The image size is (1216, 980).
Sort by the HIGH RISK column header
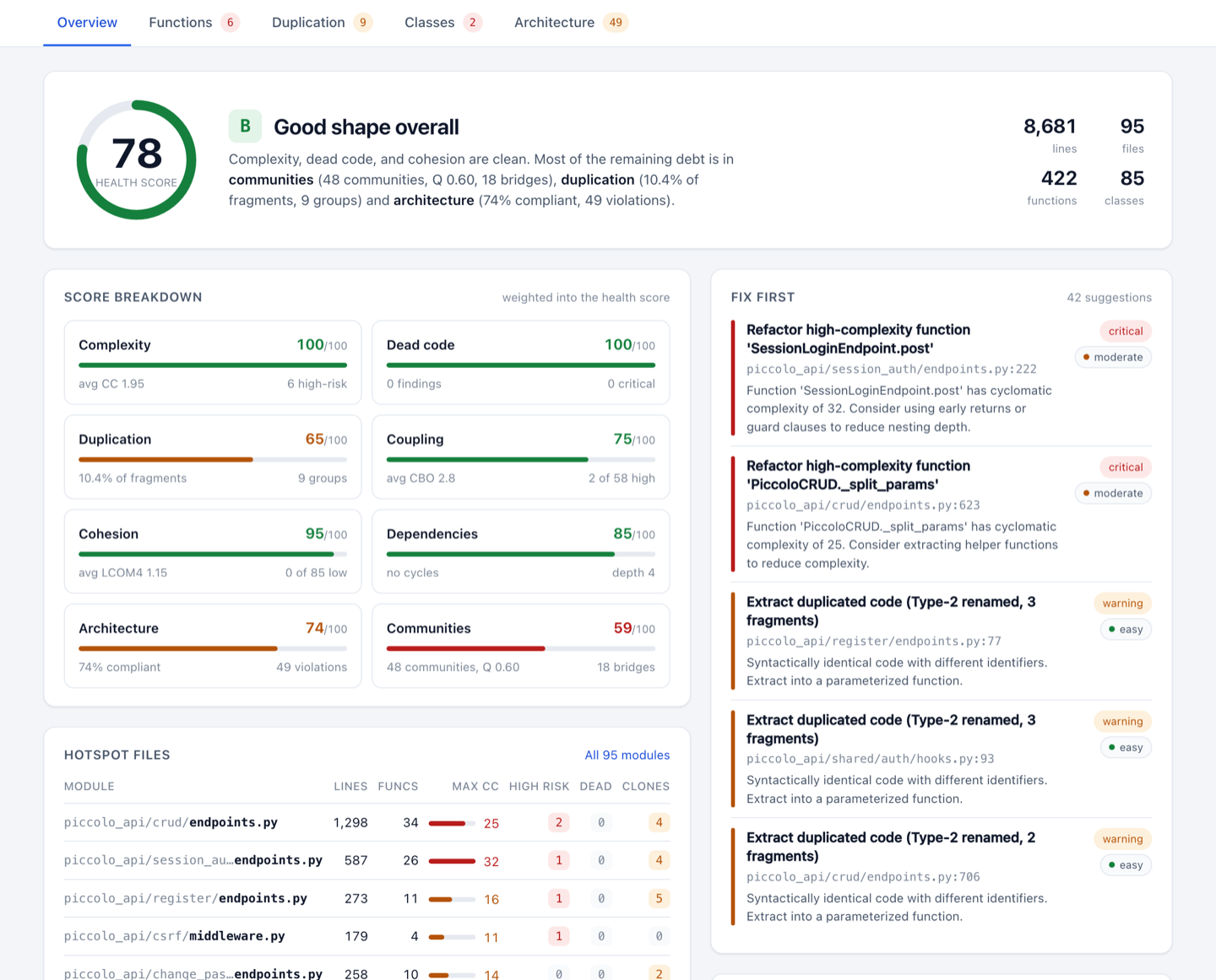point(539,787)
